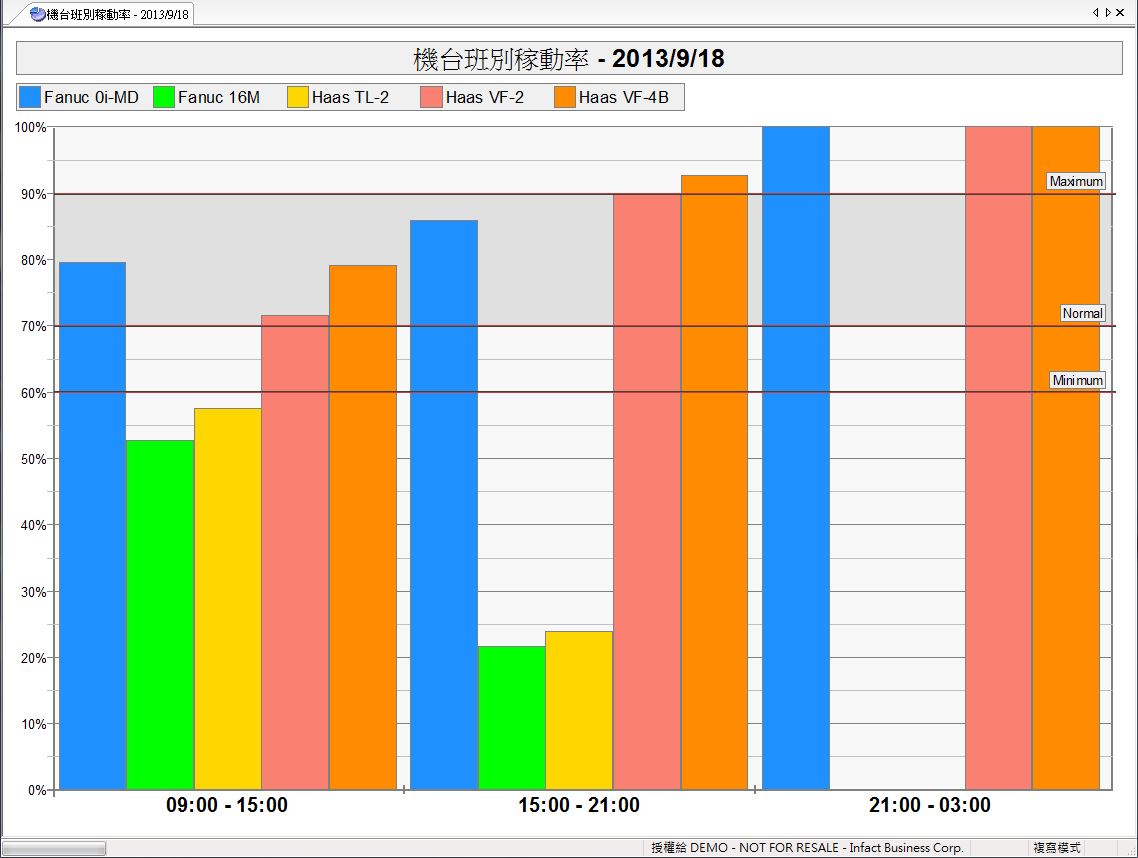Click the Fanuc 16M legend label

(218, 97)
